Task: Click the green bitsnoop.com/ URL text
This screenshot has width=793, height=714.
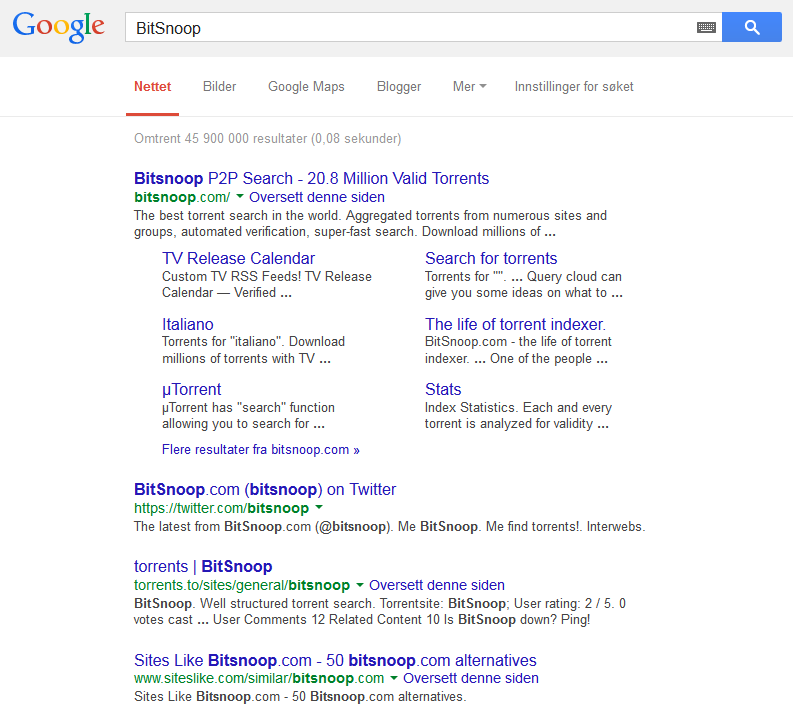Action: 182,197
